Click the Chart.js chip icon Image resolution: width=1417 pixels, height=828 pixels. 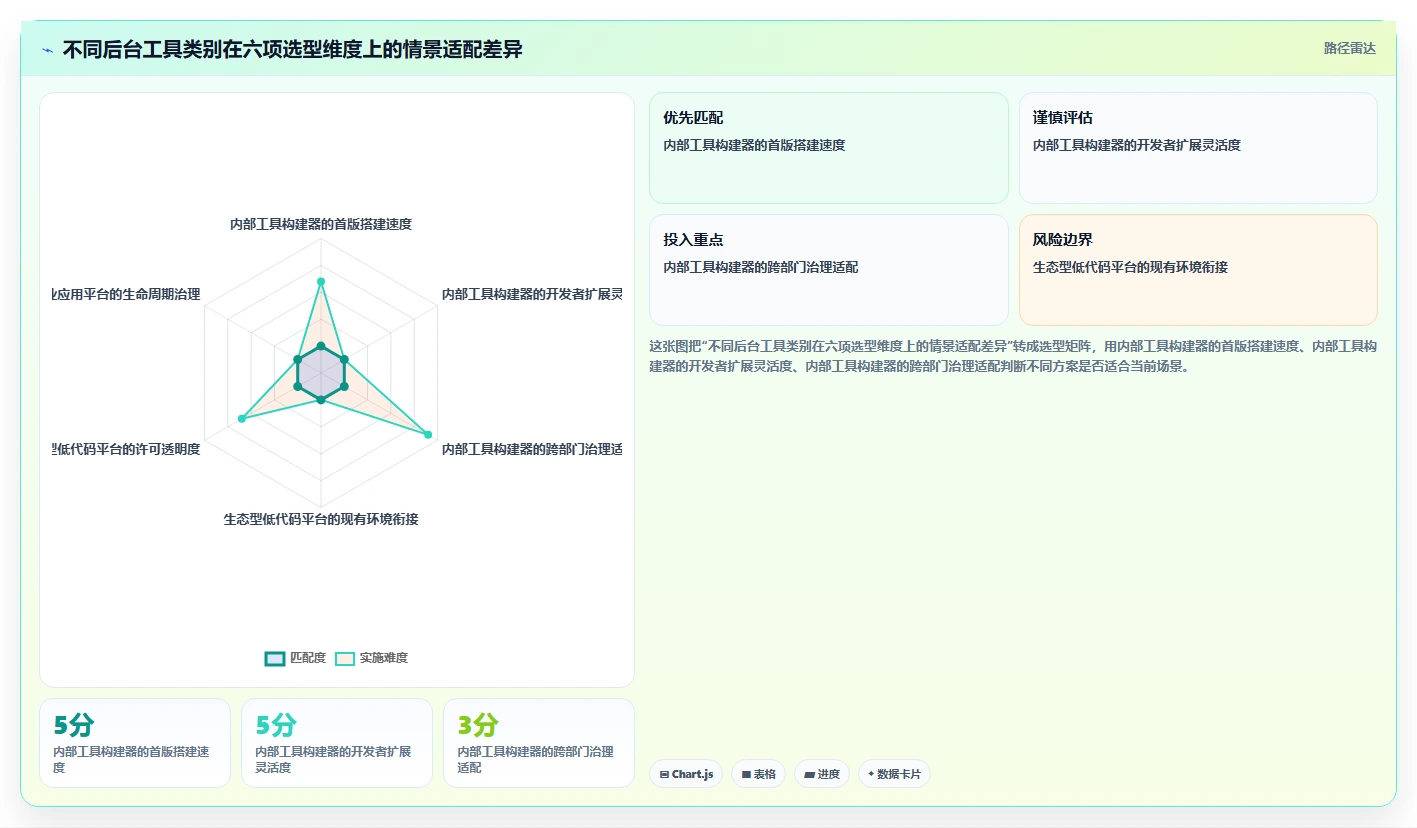[x=664, y=775]
